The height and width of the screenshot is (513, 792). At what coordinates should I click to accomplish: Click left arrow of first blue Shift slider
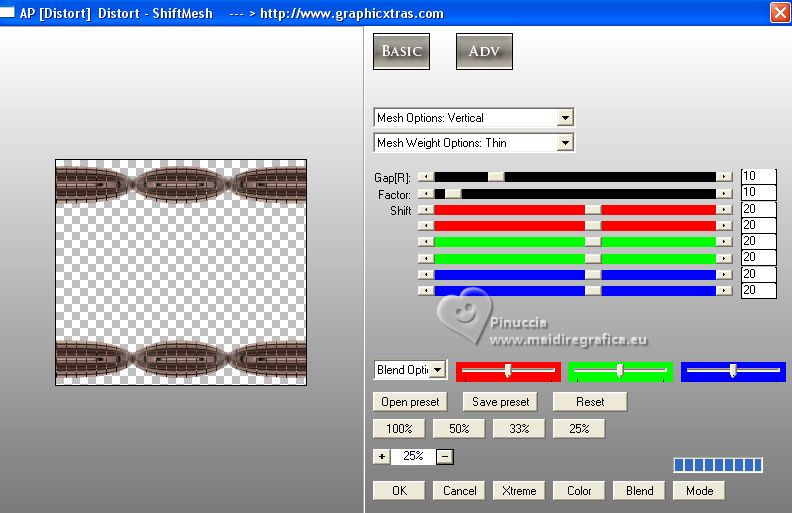click(x=426, y=275)
